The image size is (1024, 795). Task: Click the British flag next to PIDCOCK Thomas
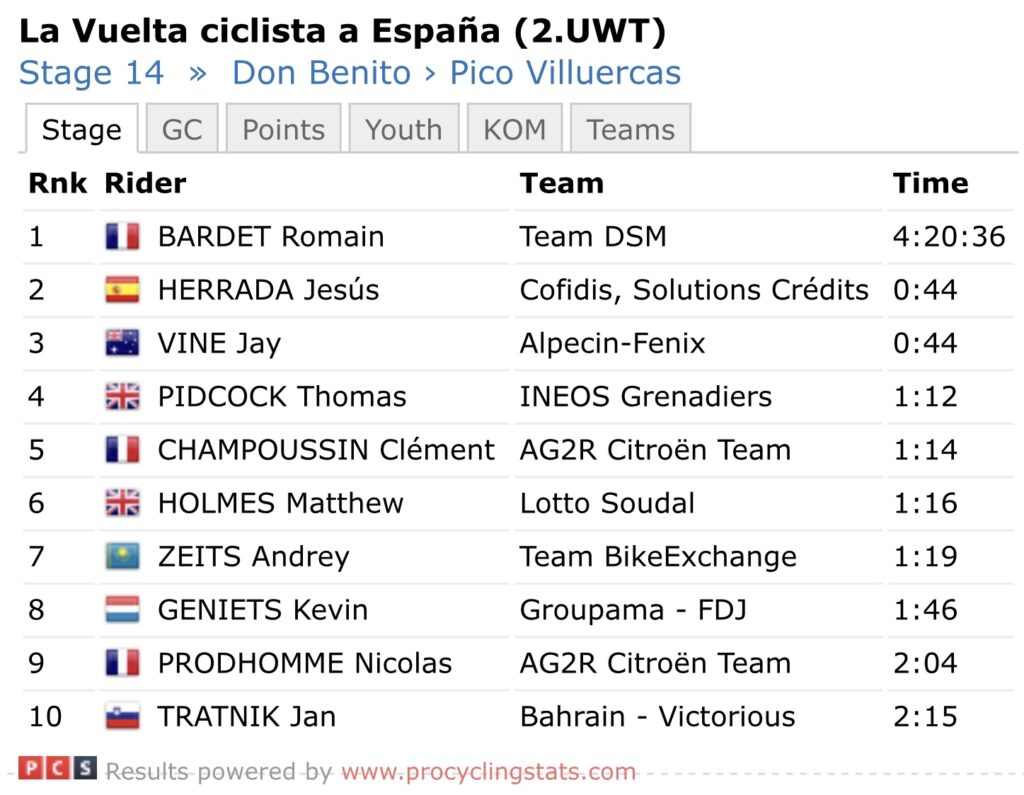point(122,397)
